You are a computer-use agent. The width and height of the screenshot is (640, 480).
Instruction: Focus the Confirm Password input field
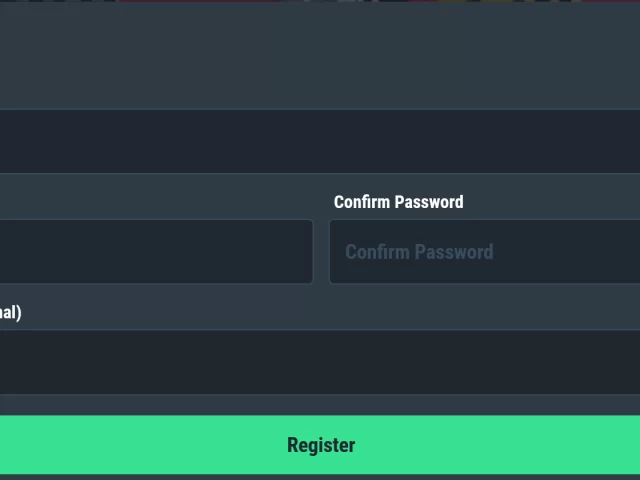pos(484,251)
